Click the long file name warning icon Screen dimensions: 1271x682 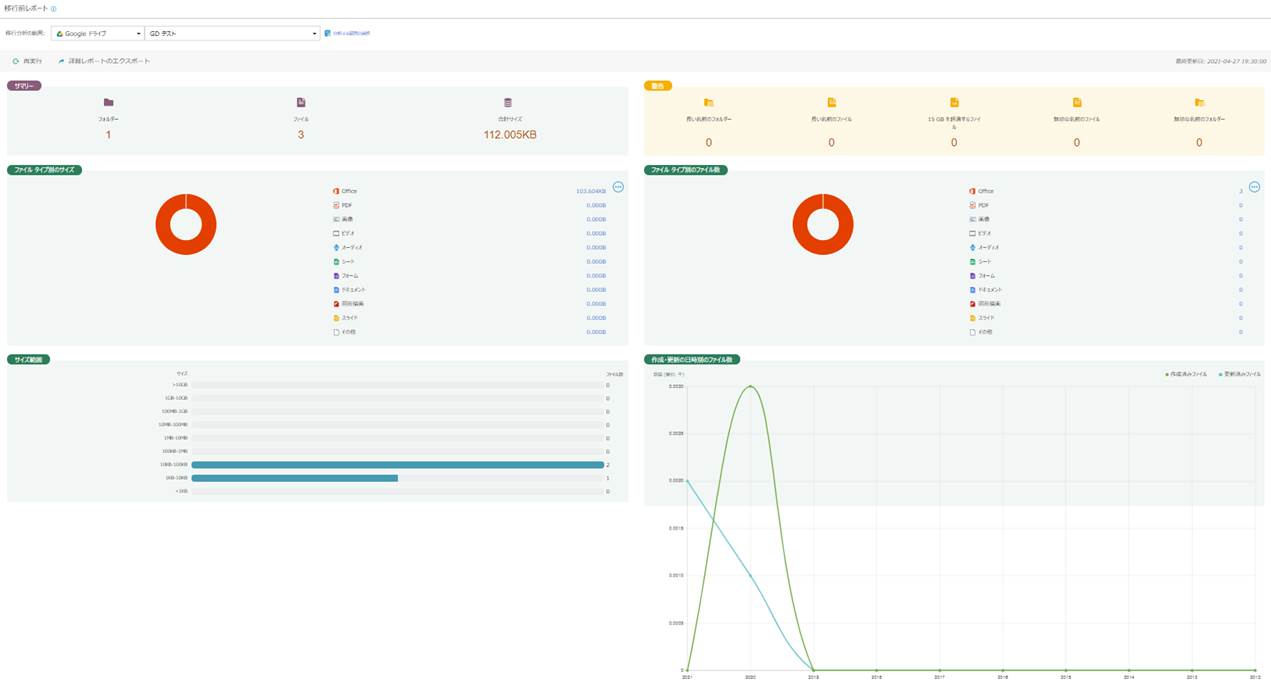tap(831, 102)
